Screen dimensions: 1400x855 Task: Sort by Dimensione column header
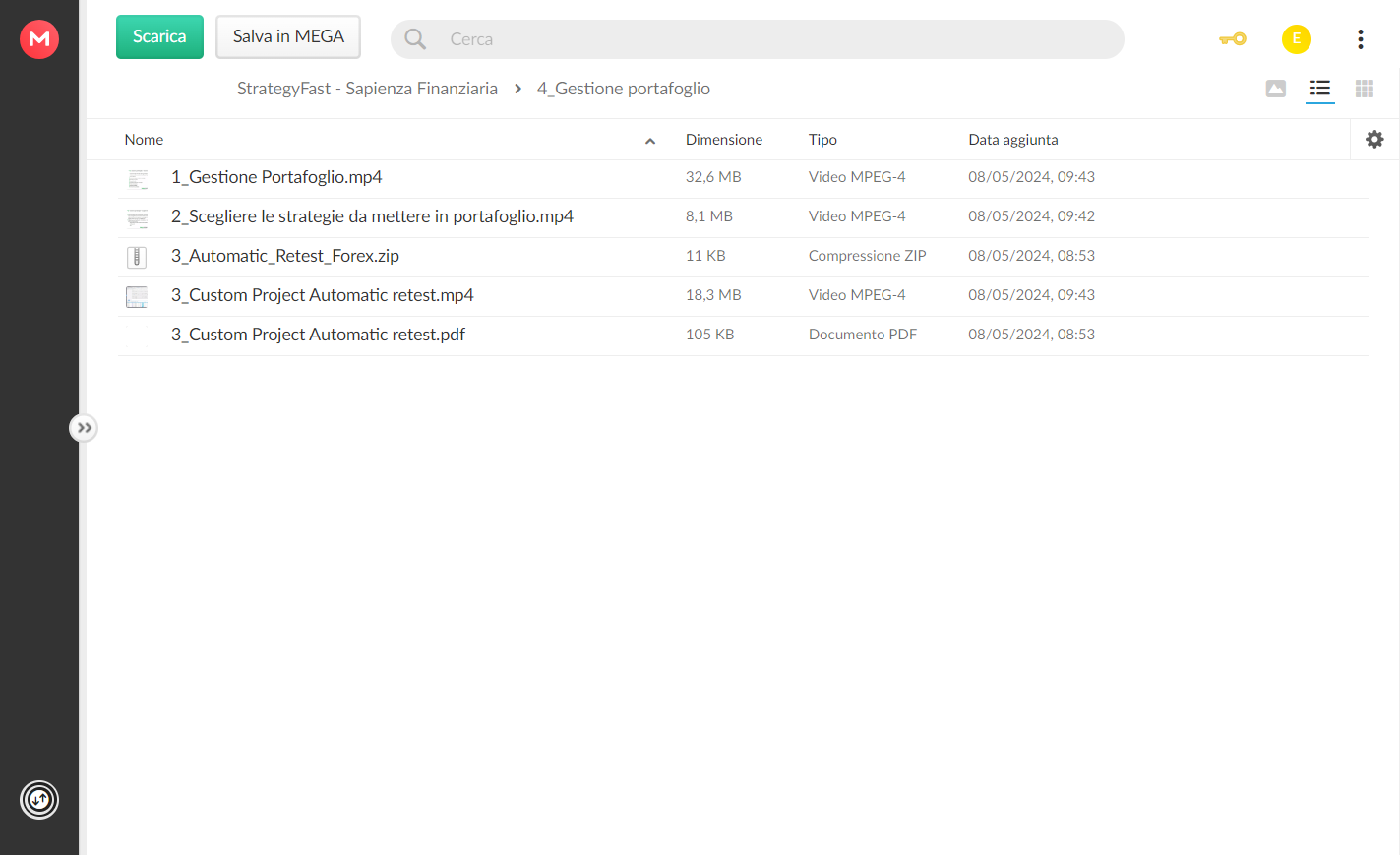(724, 140)
